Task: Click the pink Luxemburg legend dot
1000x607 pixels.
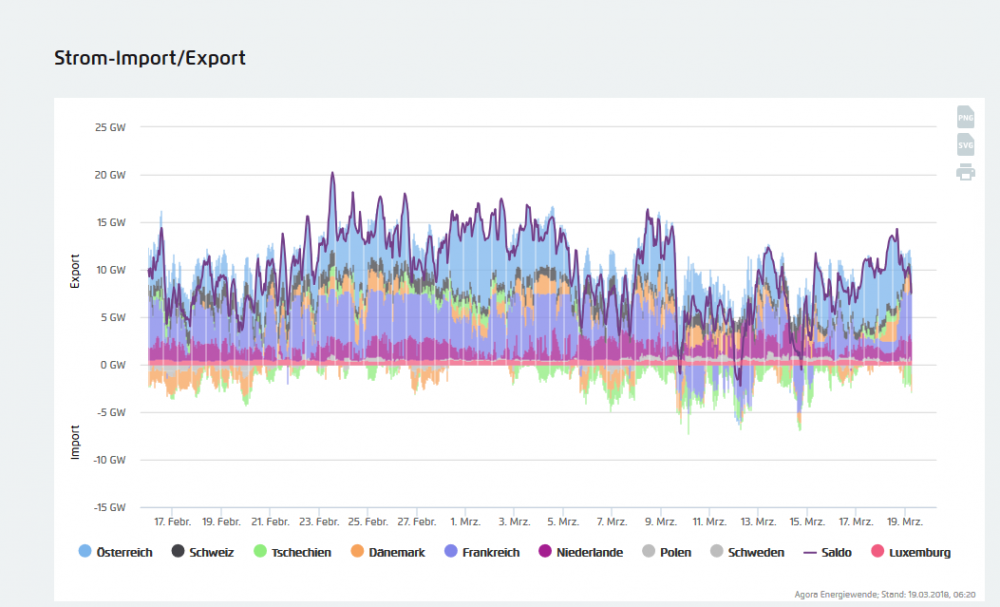Action: [879, 552]
